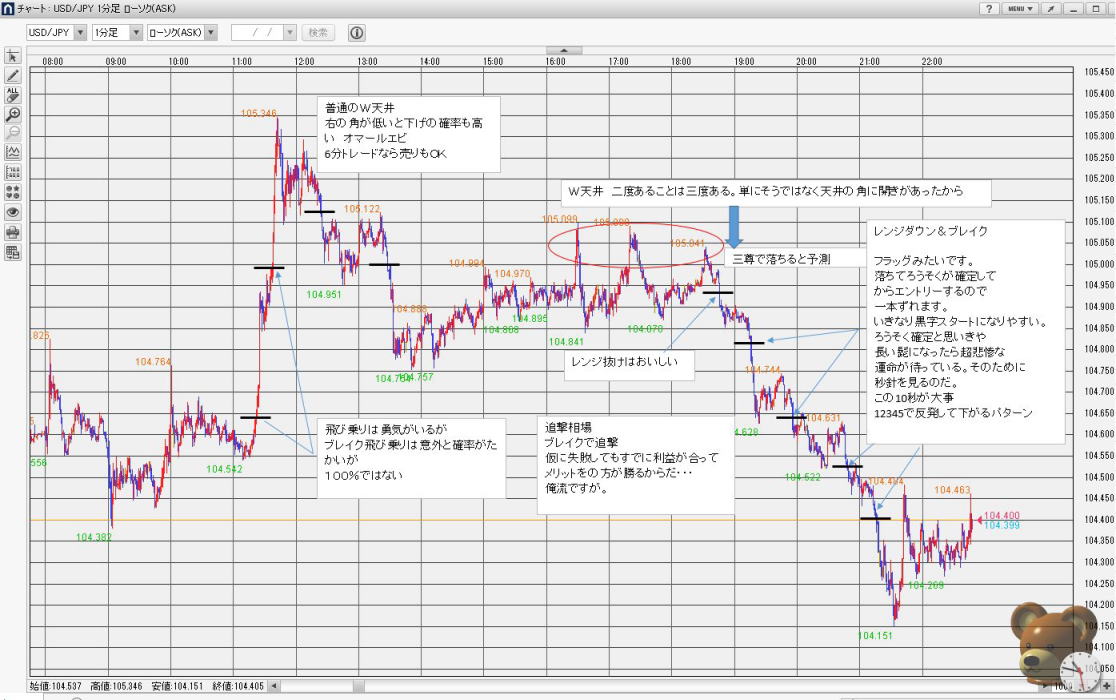Expand the 1分足 timeframe dropdown
The height and width of the screenshot is (700, 1116).
point(115,33)
